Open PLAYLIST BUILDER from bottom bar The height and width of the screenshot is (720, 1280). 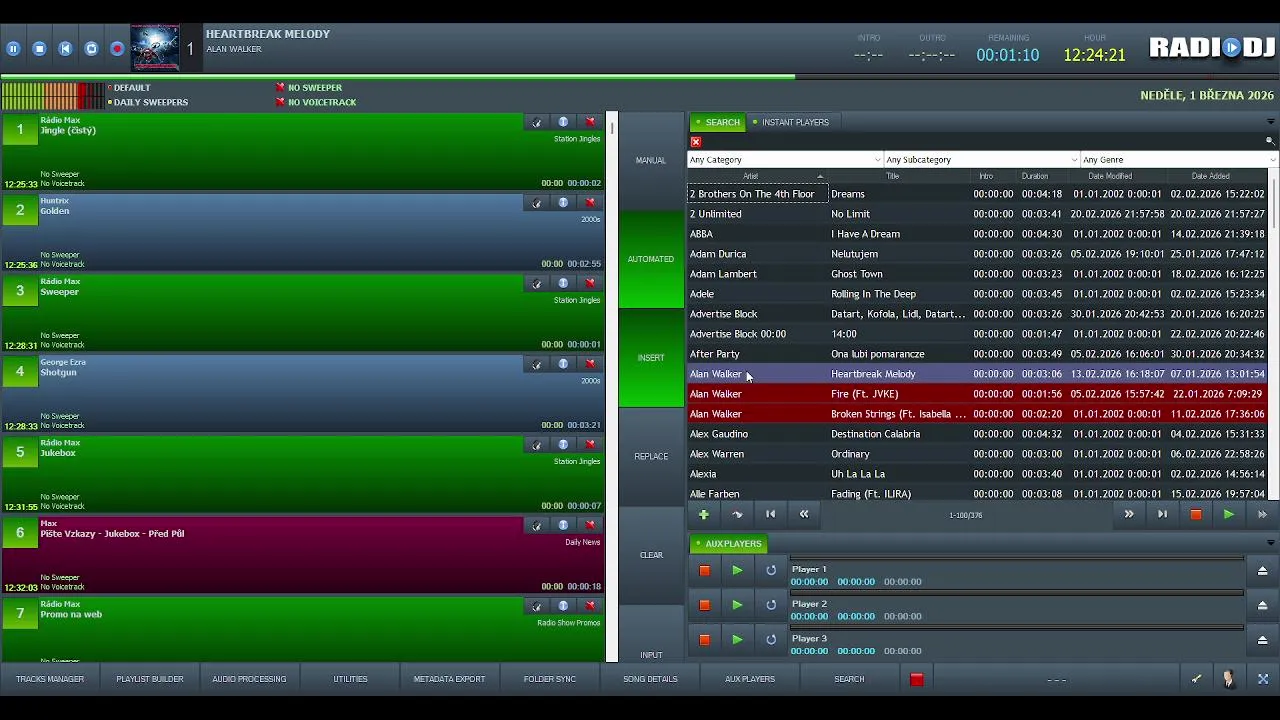pyautogui.click(x=150, y=679)
